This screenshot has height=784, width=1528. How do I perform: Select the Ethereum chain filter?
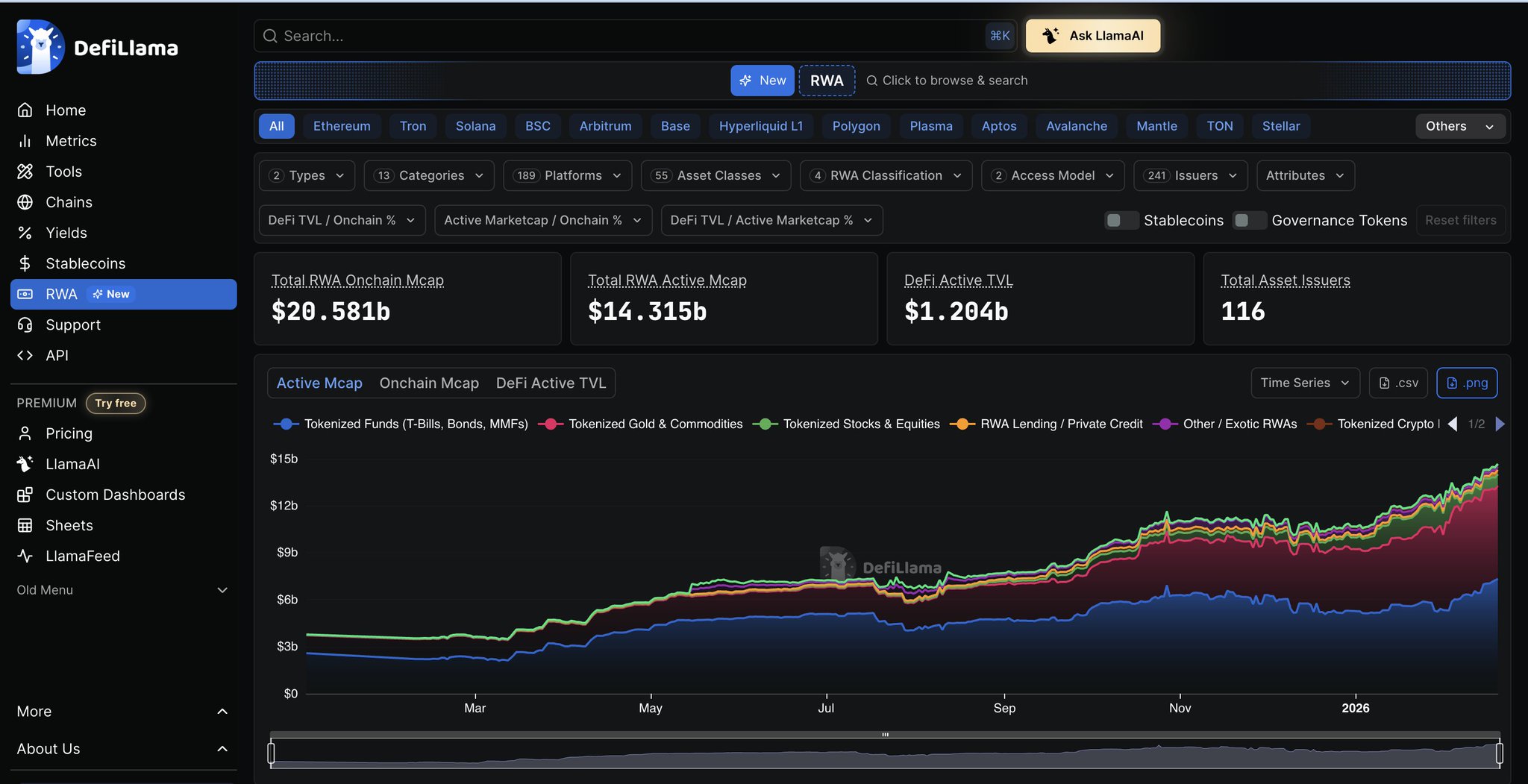[342, 126]
